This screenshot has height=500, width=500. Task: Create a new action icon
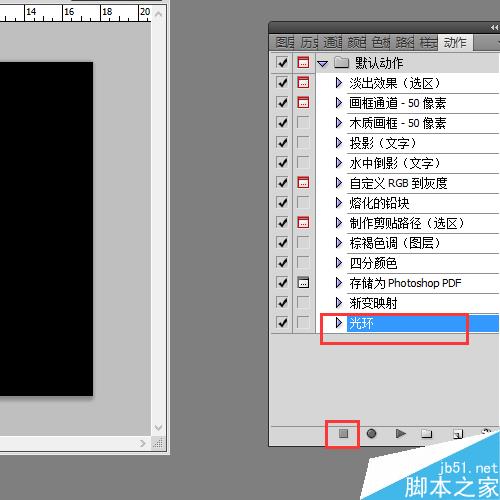pos(458,434)
